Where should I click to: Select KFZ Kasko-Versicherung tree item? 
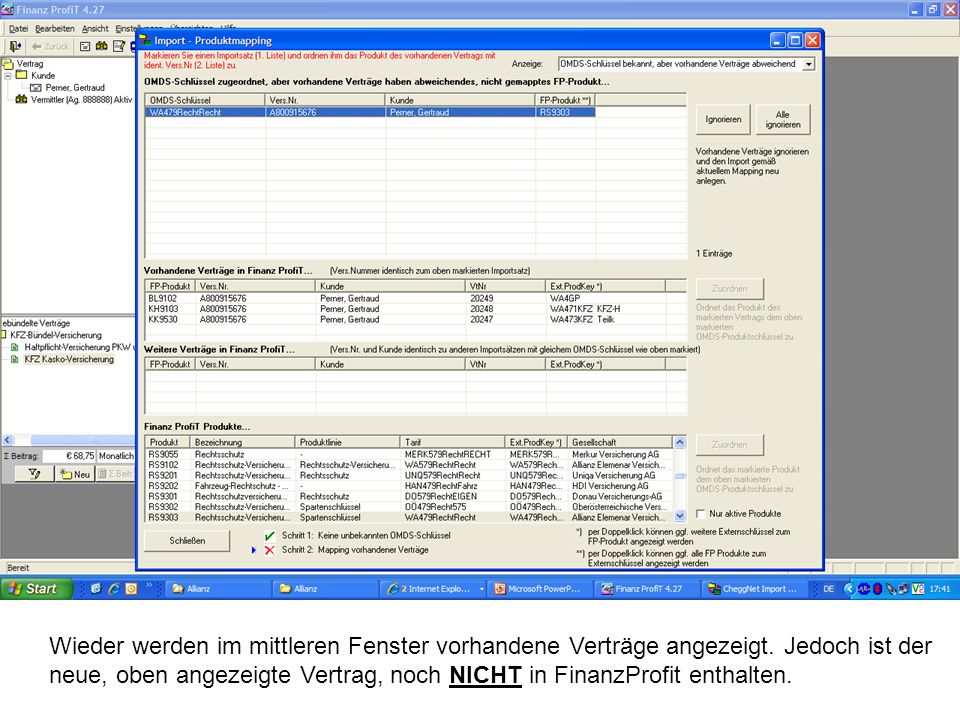(x=69, y=359)
